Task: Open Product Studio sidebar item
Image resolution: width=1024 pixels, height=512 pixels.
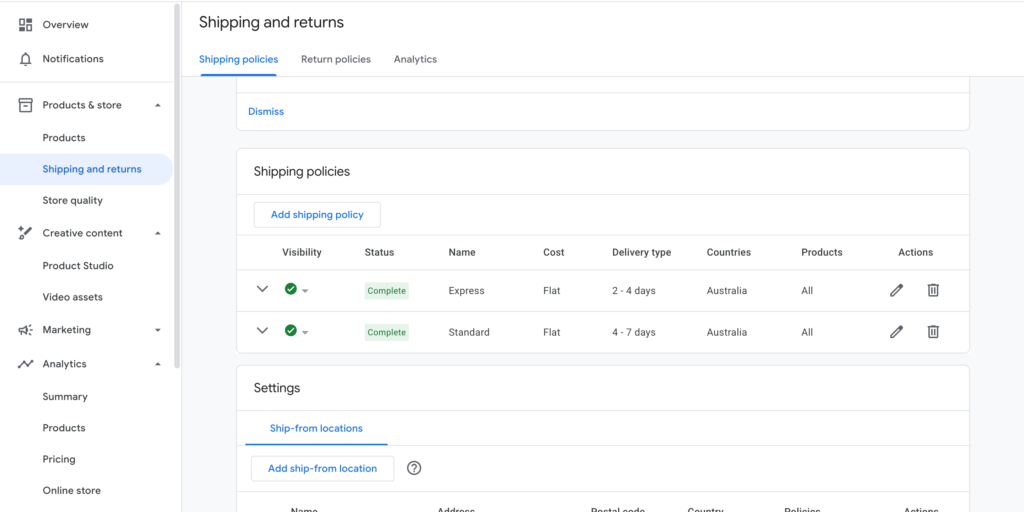Action: point(78,266)
